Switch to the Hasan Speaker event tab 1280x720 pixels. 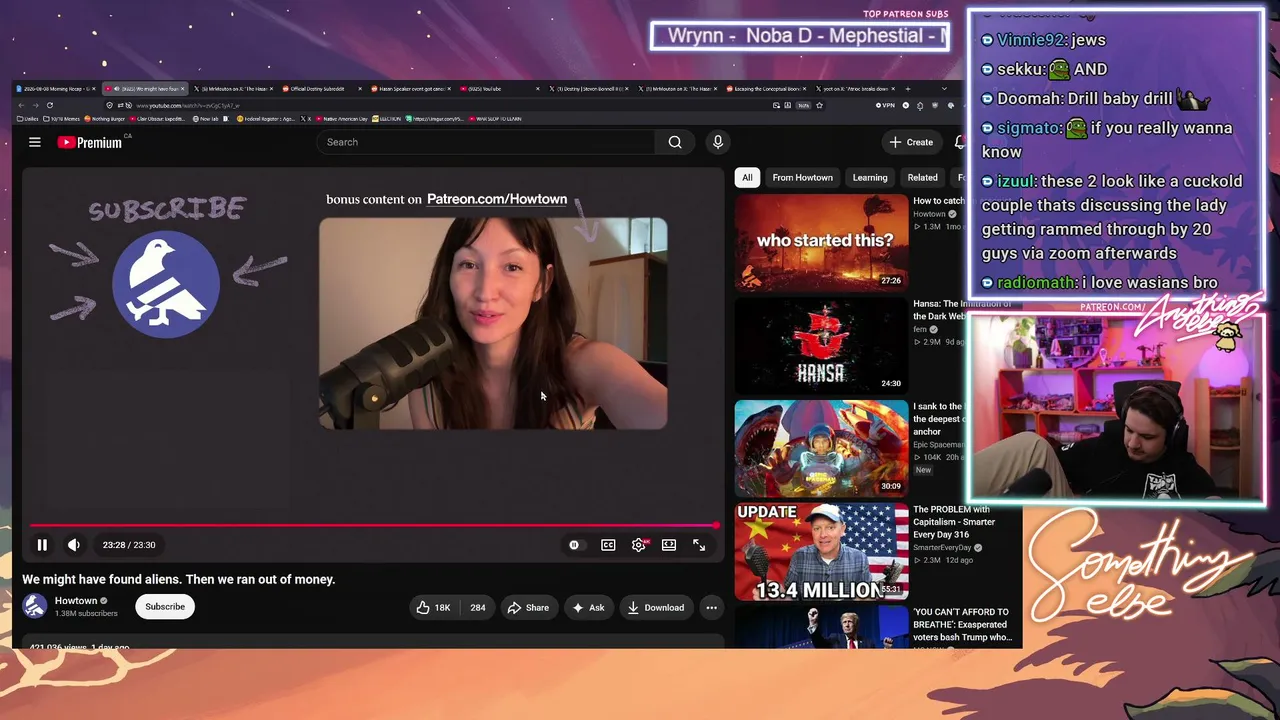point(410,89)
